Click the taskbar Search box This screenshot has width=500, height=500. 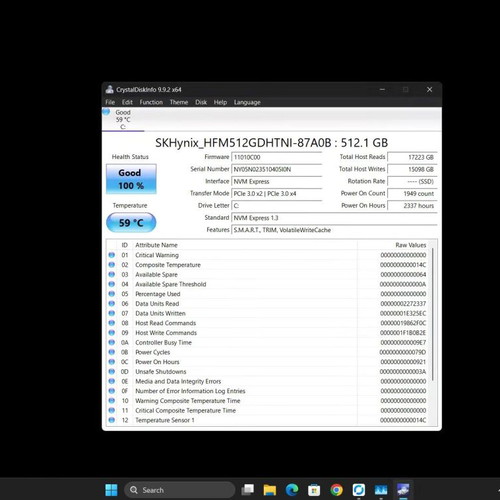tap(180, 490)
